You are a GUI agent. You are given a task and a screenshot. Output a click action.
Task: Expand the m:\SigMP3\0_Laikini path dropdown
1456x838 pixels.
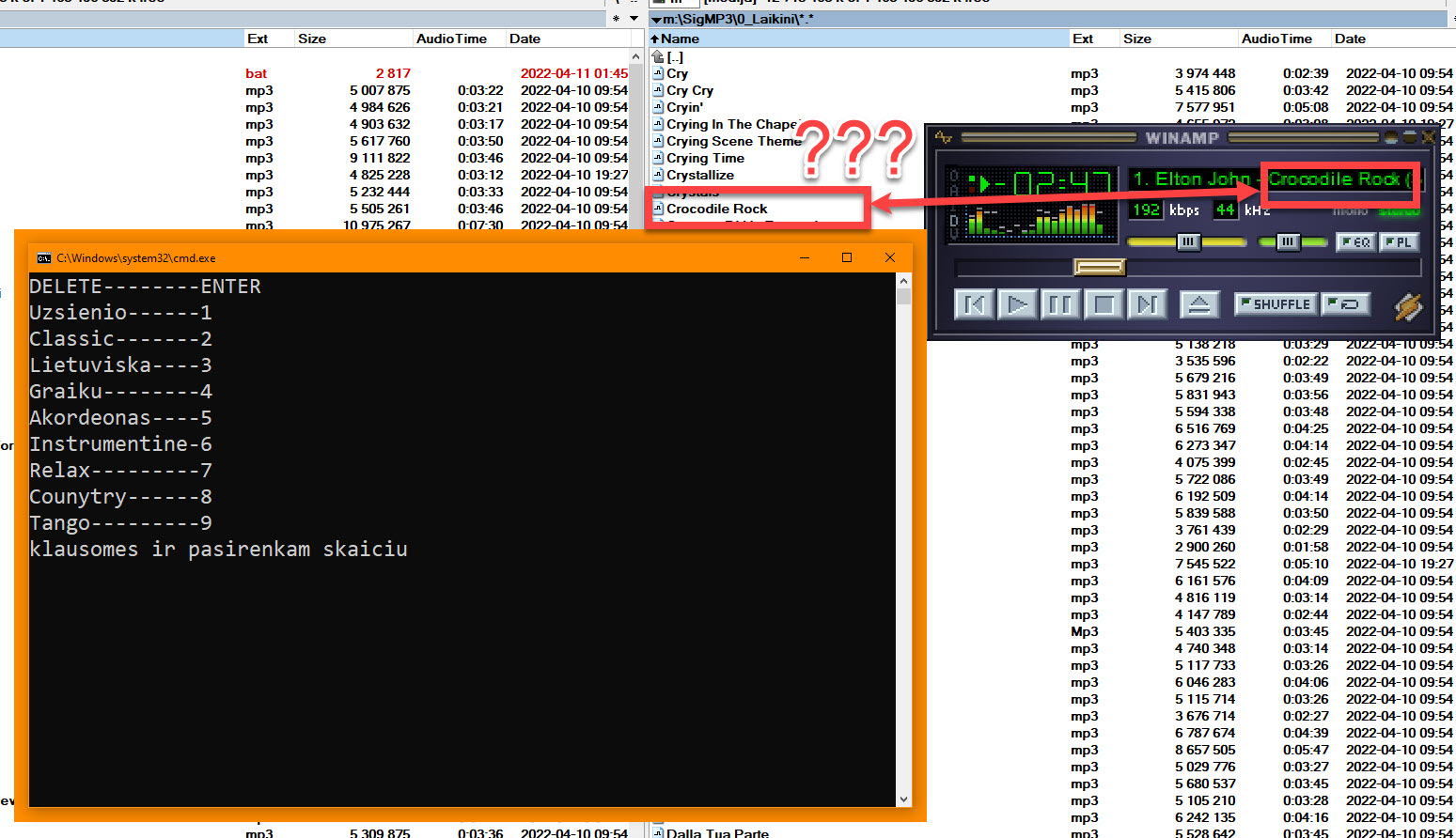click(x=656, y=19)
